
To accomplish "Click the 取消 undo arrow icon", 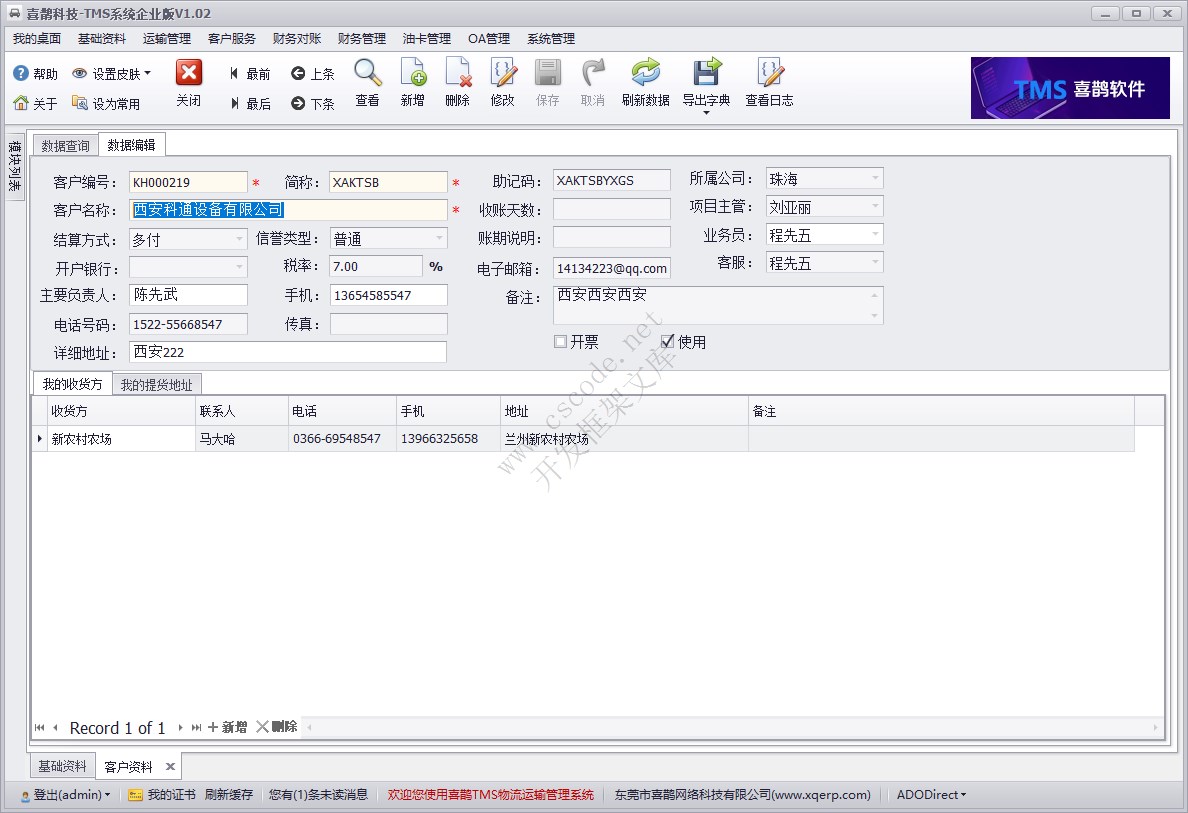I will [592, 73].
